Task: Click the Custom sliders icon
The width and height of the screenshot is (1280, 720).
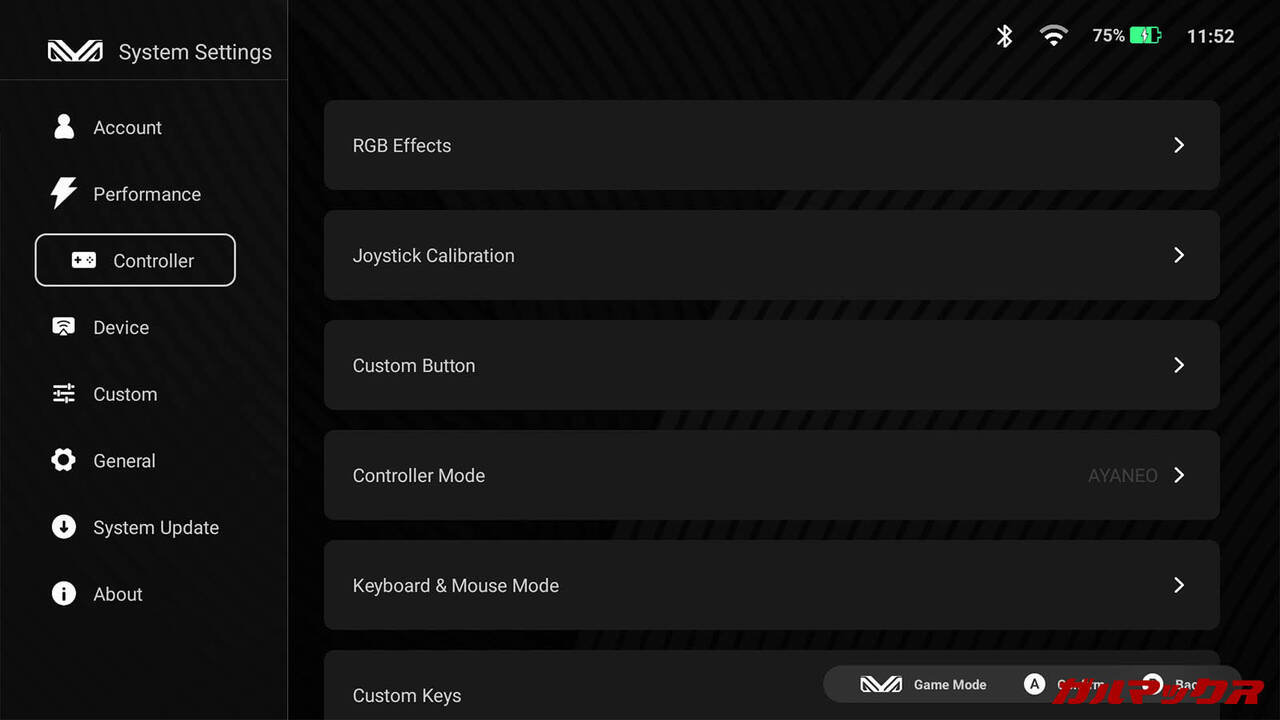Action: point(64,394)
